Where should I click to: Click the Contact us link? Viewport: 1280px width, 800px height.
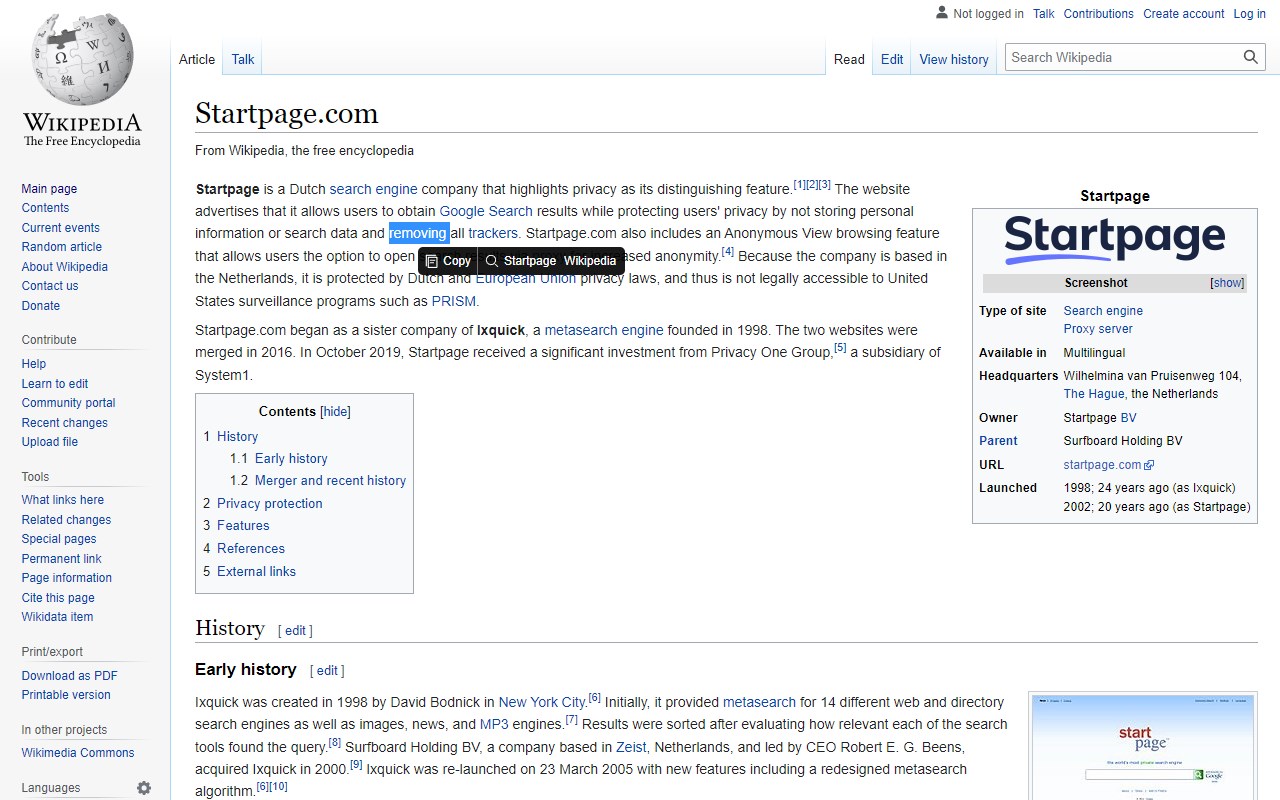tap(50, 286)
